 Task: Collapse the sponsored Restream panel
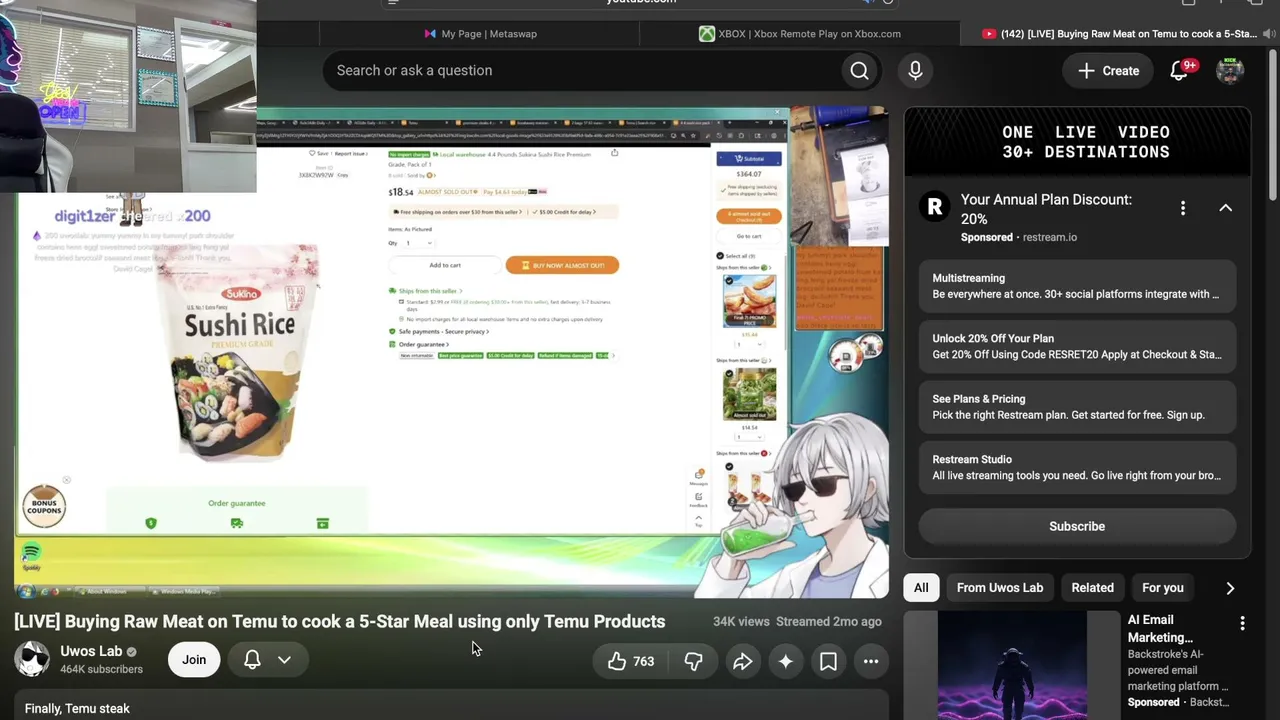click(x=1225, y=208)
